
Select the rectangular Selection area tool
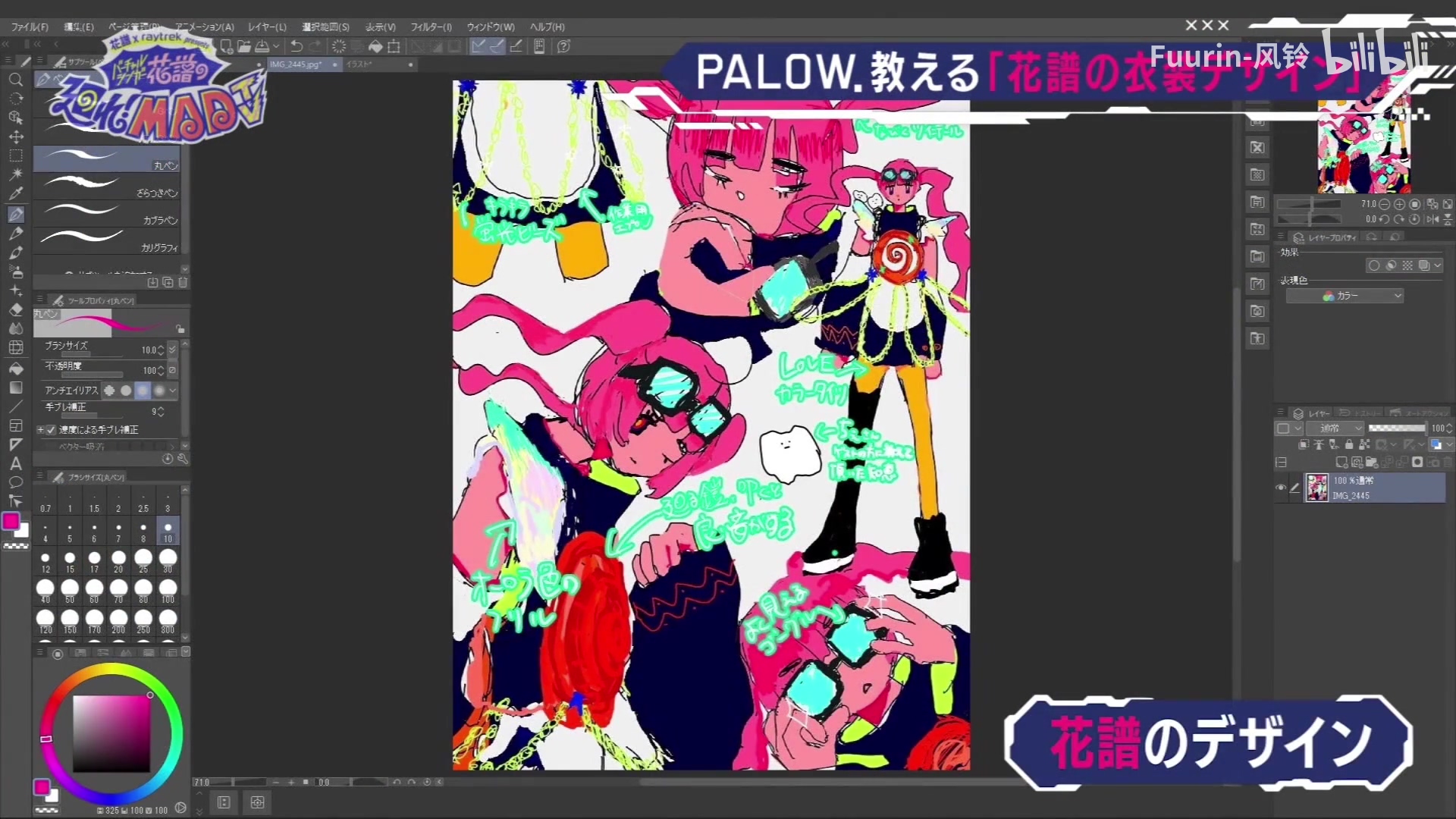tap(16, 155)
